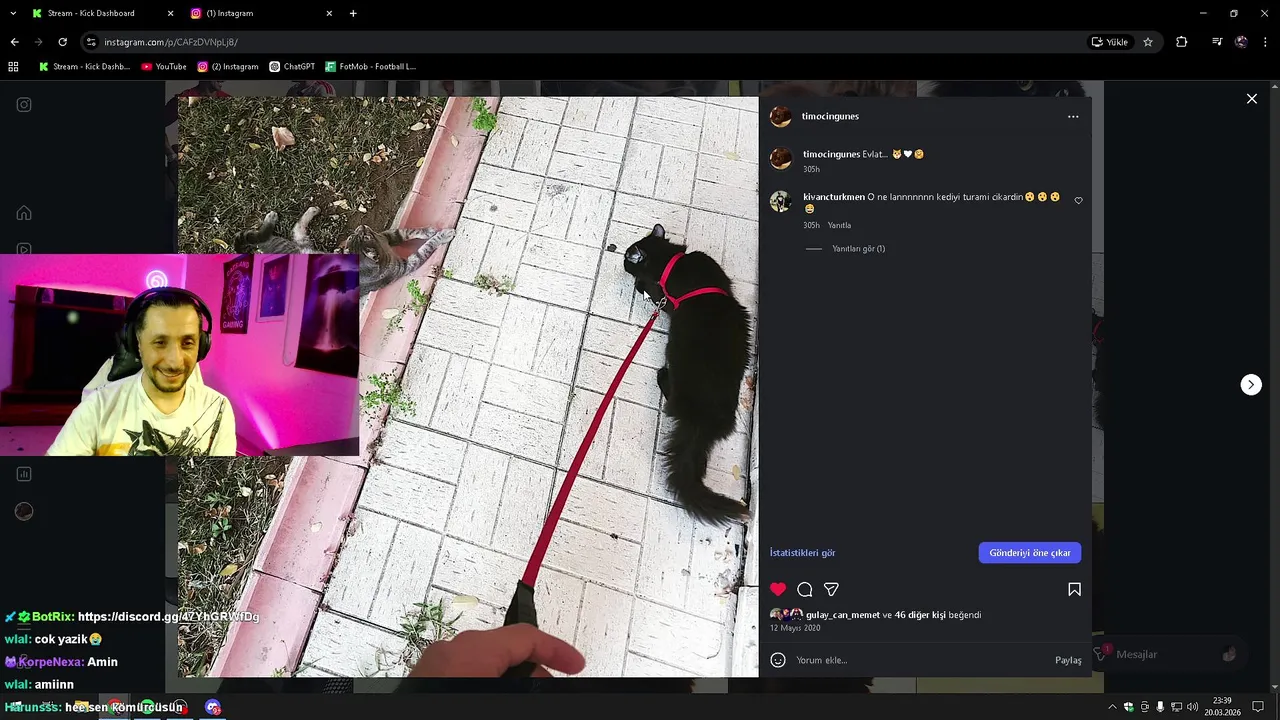The height and width of the screenshot is (720, 1280).
Task: Open the emoji picker in comment box
Action: click(778, 660)
